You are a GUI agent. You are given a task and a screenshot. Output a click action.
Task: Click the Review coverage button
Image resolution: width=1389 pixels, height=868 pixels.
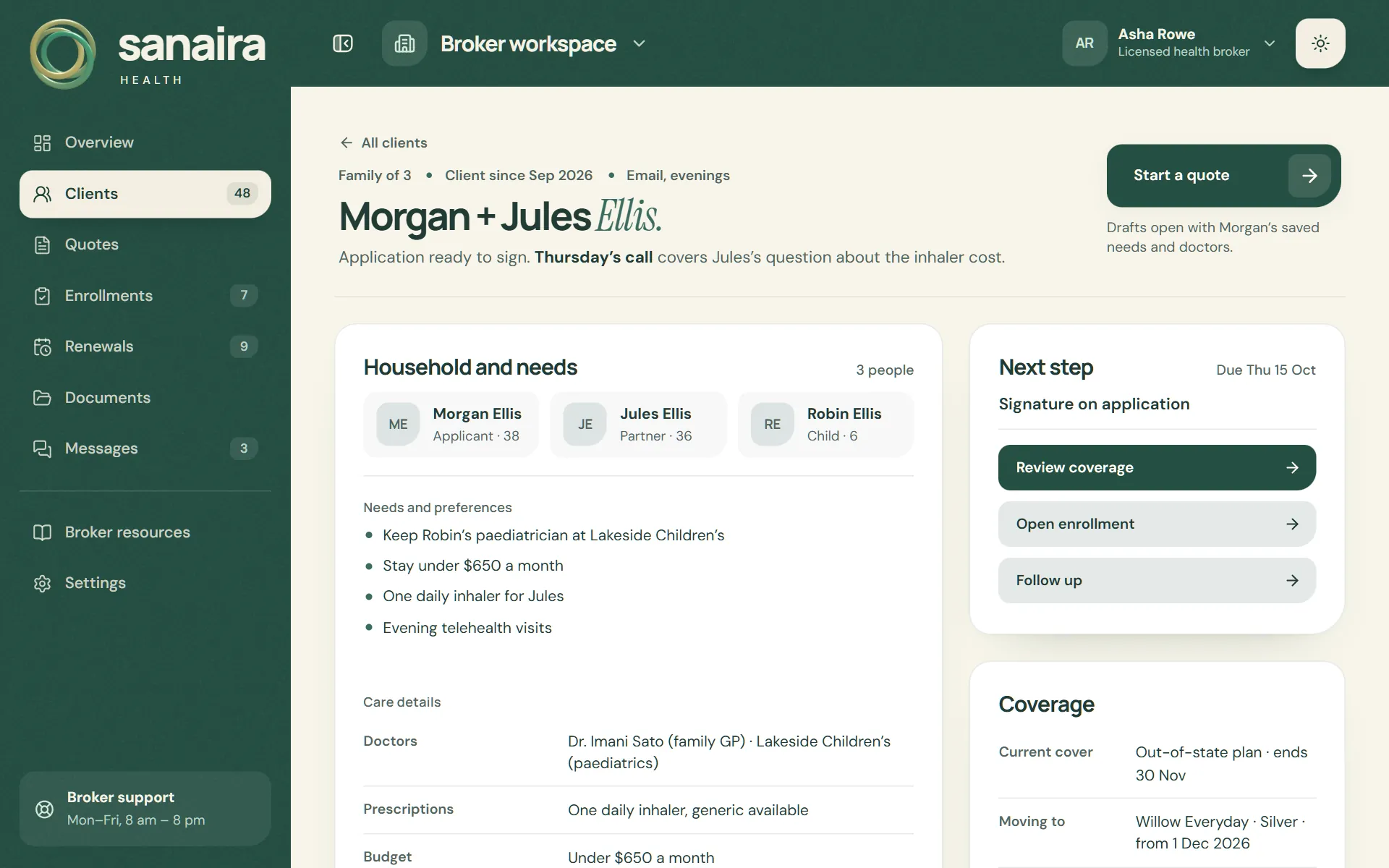(1157, 467)
